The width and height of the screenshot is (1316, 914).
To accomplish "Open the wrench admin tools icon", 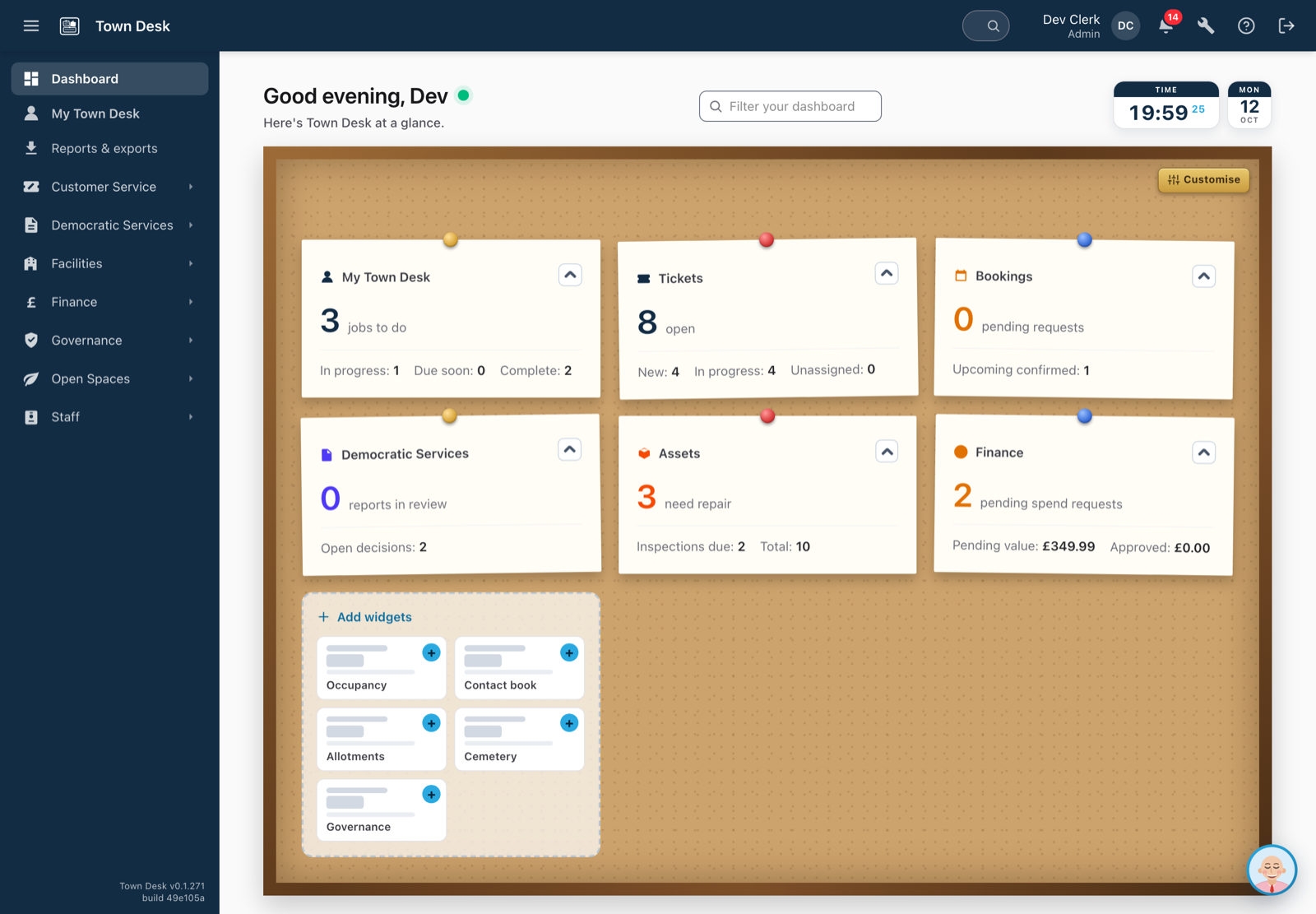I will [x=1206, y=26].
